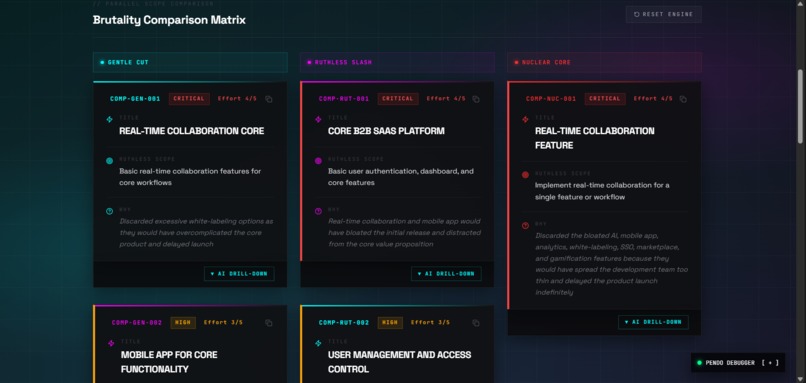Click the Why question icon on COMP-GEN-001
The height and width of the screenshot is (383, 806).
click(x=109, y=211)
